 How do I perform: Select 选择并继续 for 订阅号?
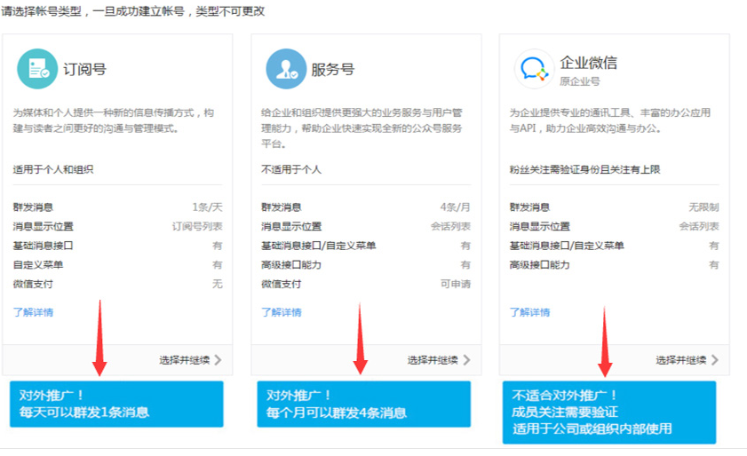pos(183,360)
